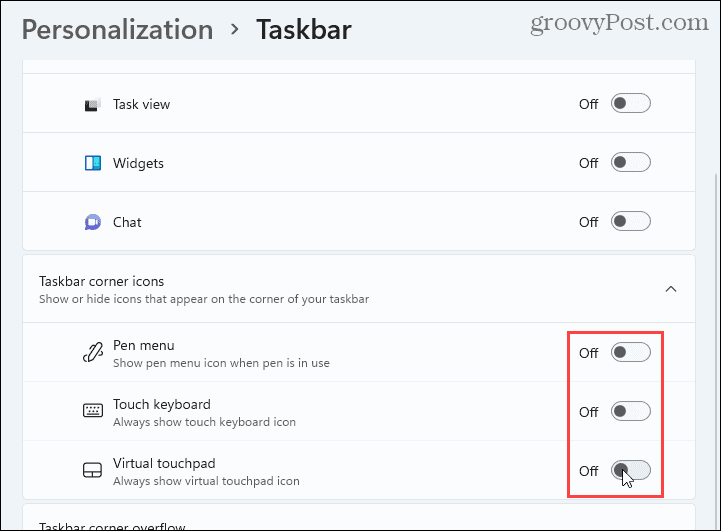The height and width of the screenshot is (531, 721).
Task: Go back to Personalization breadcrumb
Action: pos(117,30)
